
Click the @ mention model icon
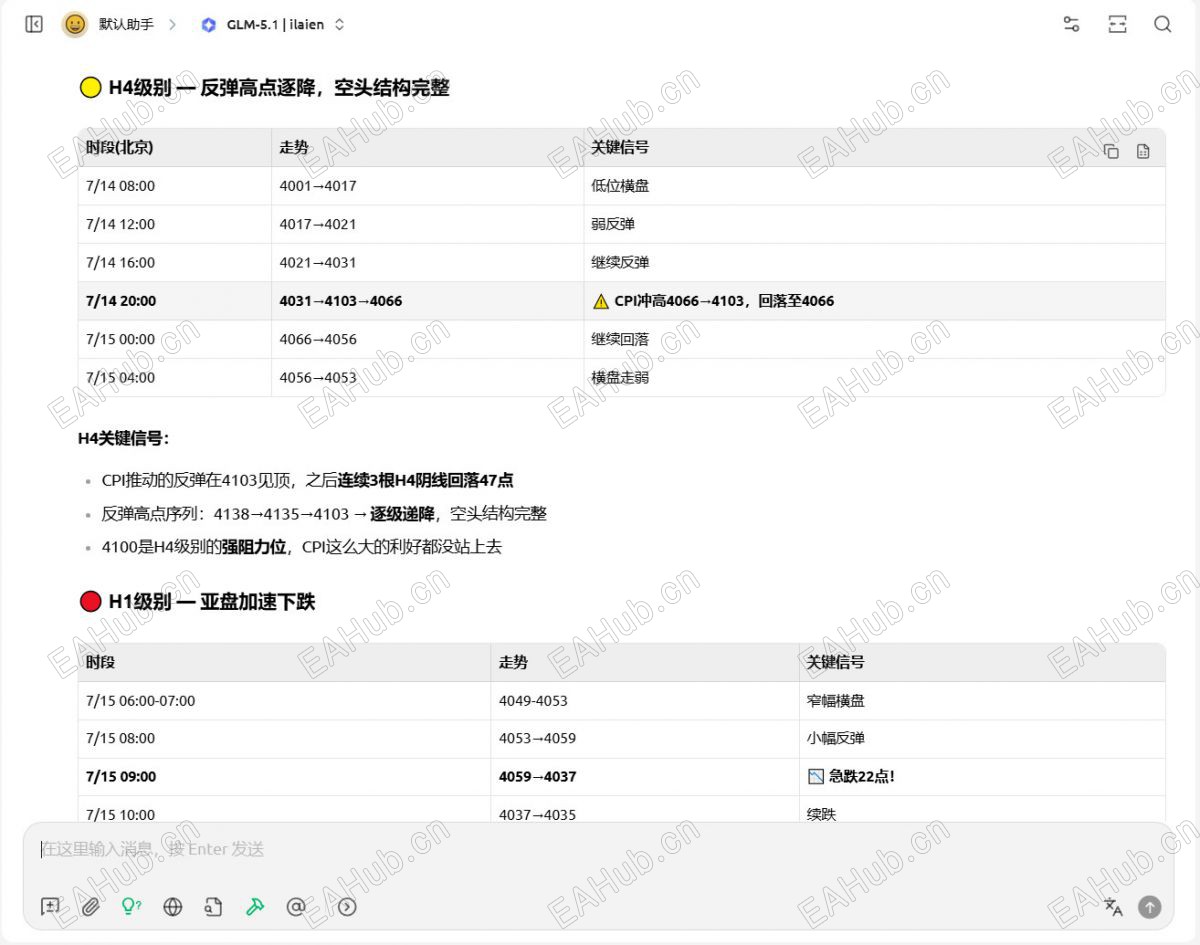coord(296,906)
